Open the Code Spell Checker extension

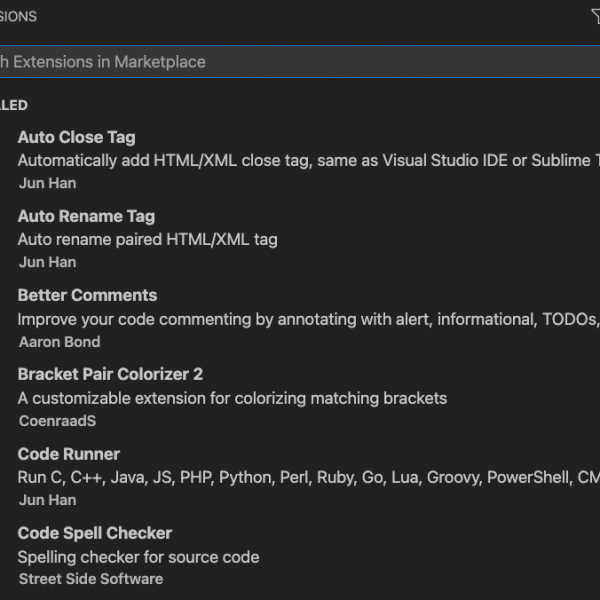click(95, 533)
